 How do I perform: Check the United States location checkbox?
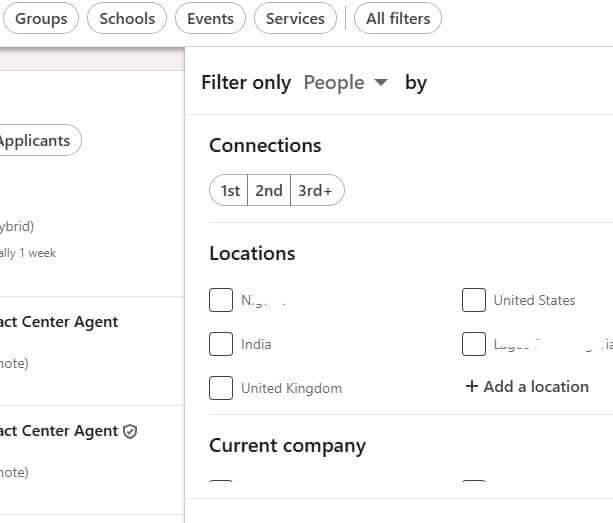tap(474, 300)
